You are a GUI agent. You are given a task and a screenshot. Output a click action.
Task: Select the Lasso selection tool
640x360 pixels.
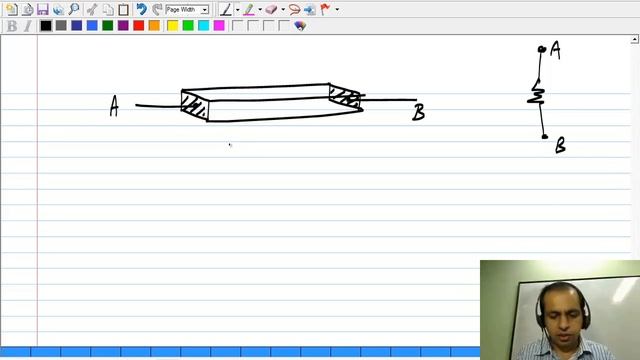click(294, 9)
